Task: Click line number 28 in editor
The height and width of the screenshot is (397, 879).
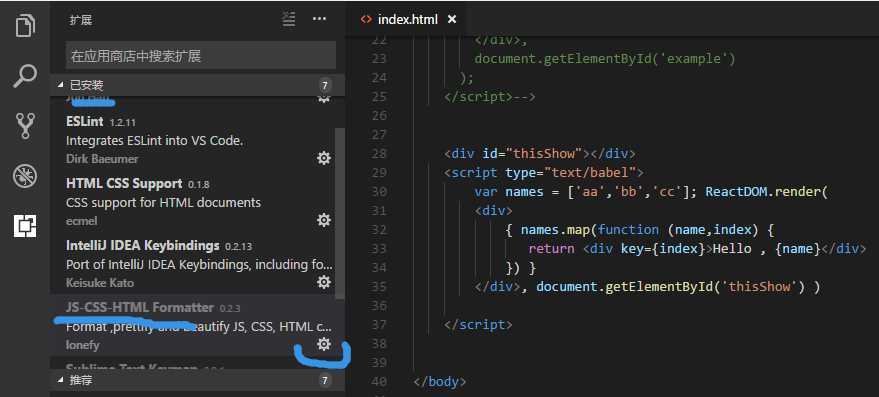Action: point(380,154)
